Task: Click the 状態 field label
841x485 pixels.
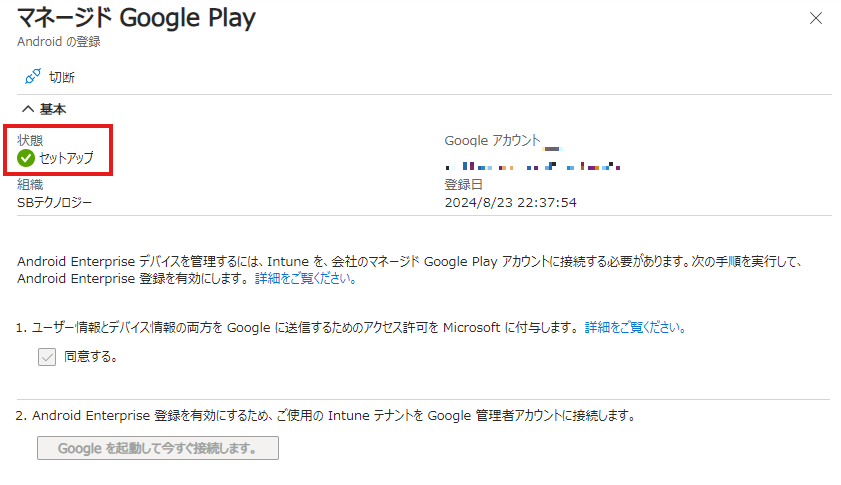Action: 30,141
